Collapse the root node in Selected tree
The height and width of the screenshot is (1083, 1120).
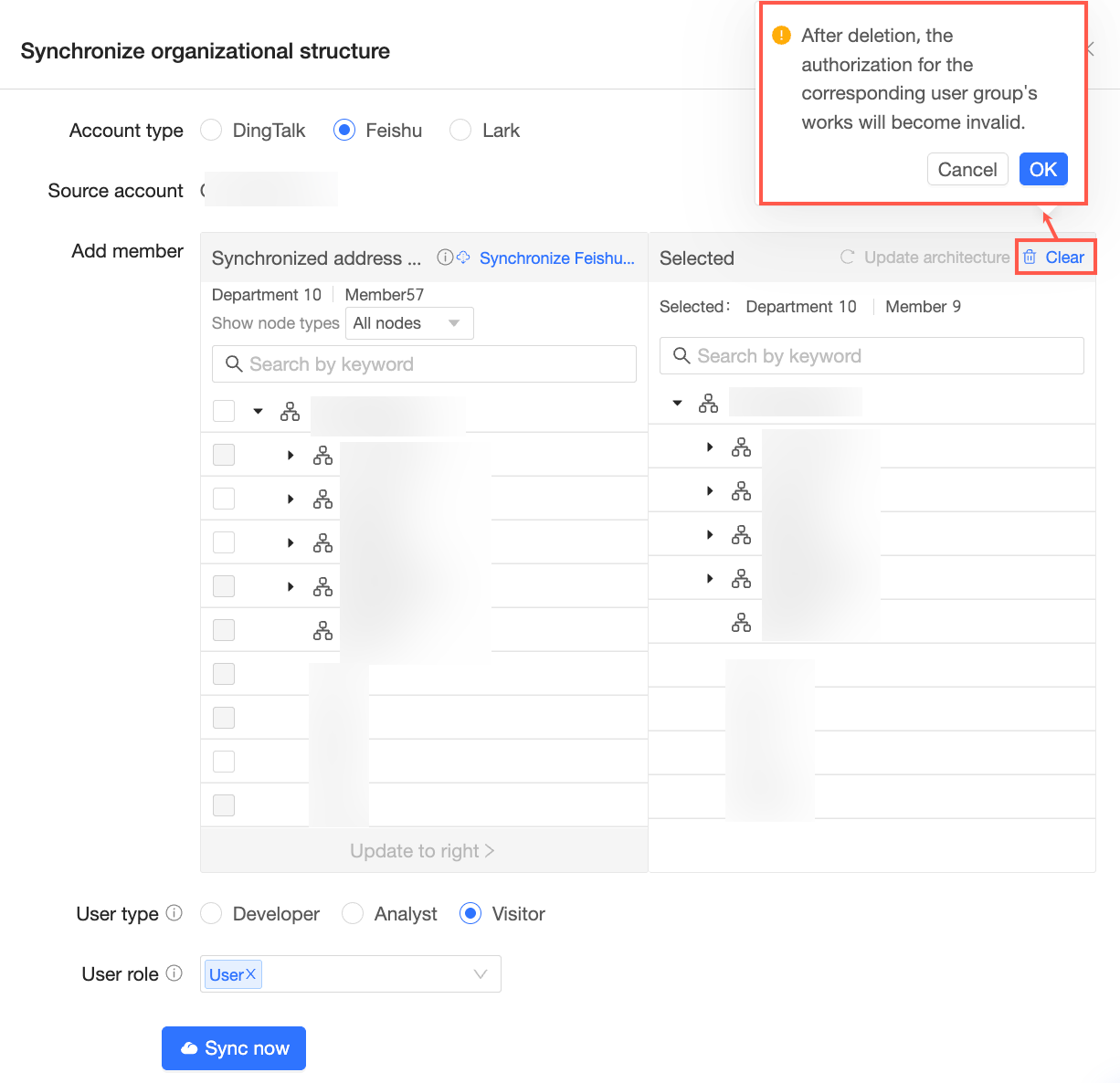point(677,403)
